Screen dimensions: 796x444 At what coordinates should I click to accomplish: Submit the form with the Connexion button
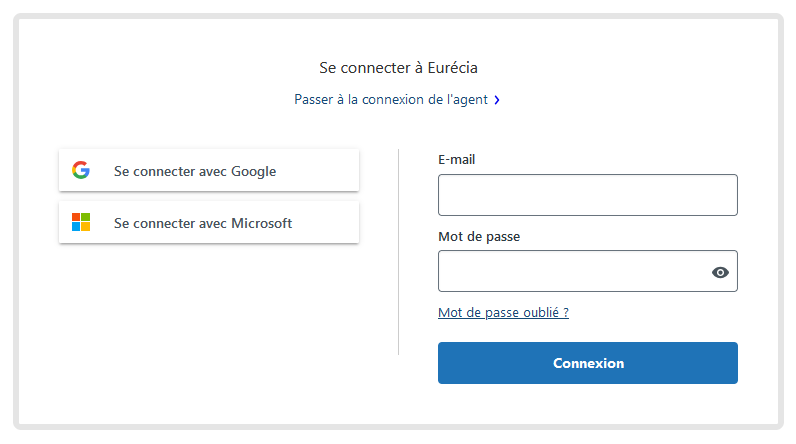pos(588,363)
